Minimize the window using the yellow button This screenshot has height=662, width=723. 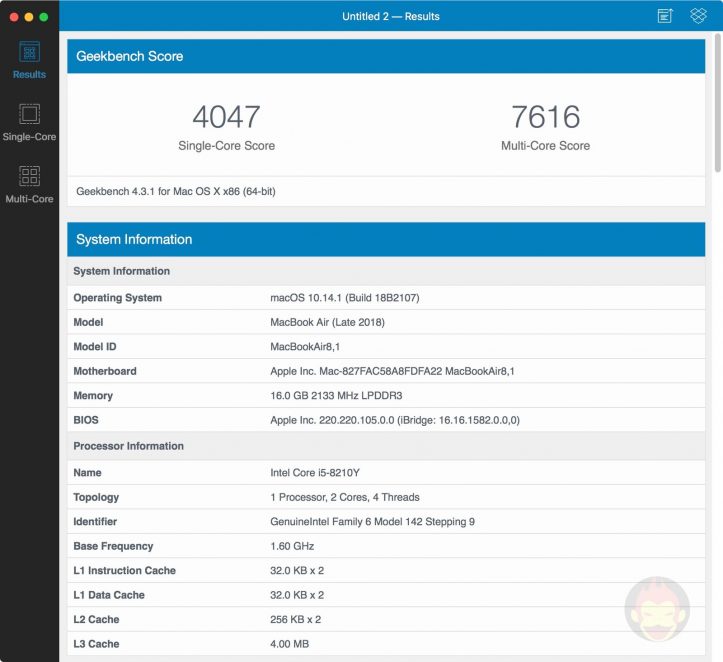(28, 17)
